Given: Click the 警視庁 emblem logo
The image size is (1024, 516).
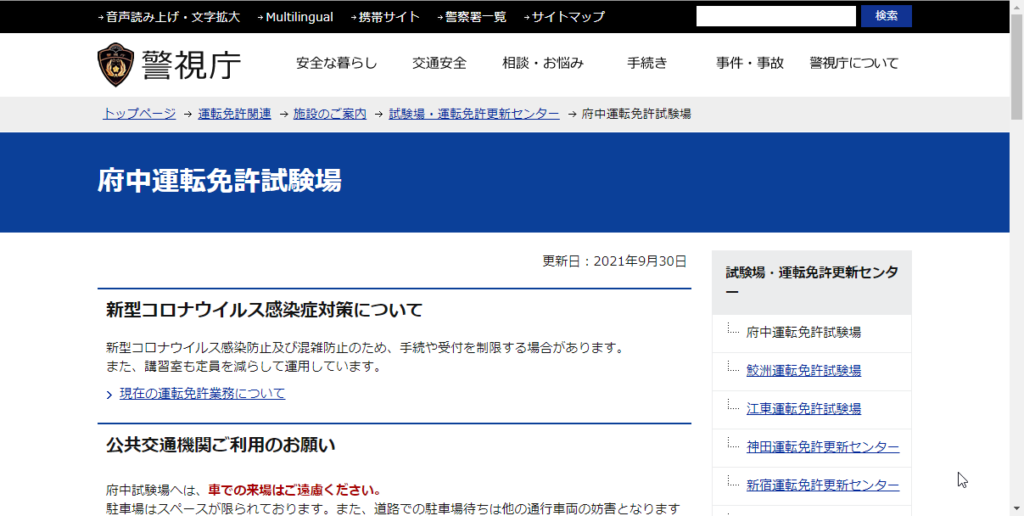Looking at the screenshot, I should point(116,64).
